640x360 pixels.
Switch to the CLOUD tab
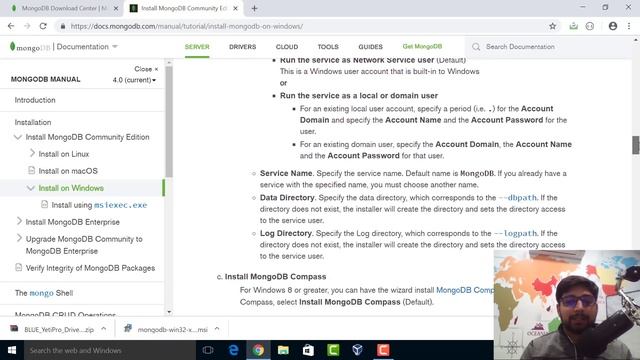click(287, 47)
